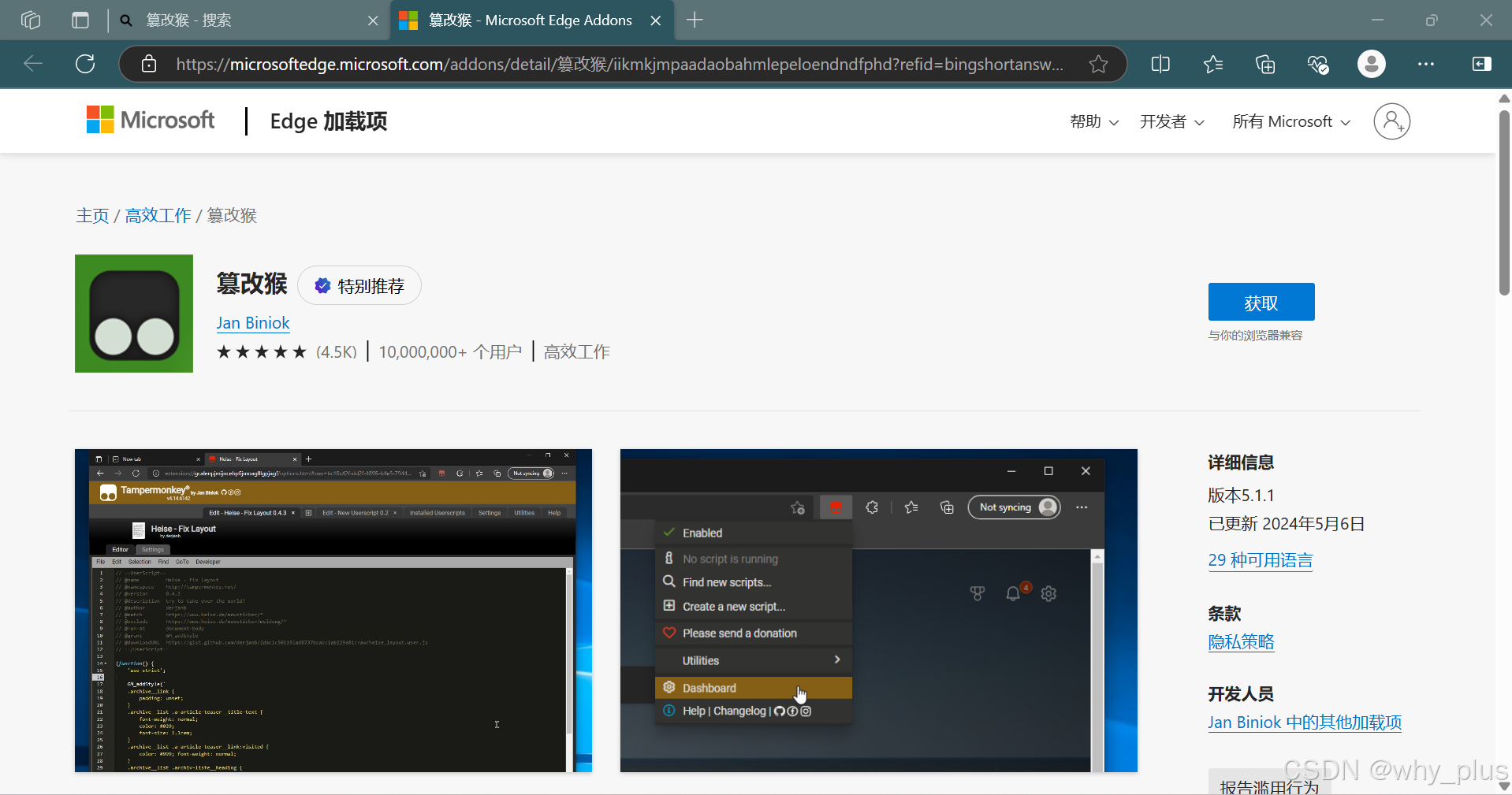Open Settings and more ellipsis menu
This screenshot has width=1512, height=795.
1426,64
